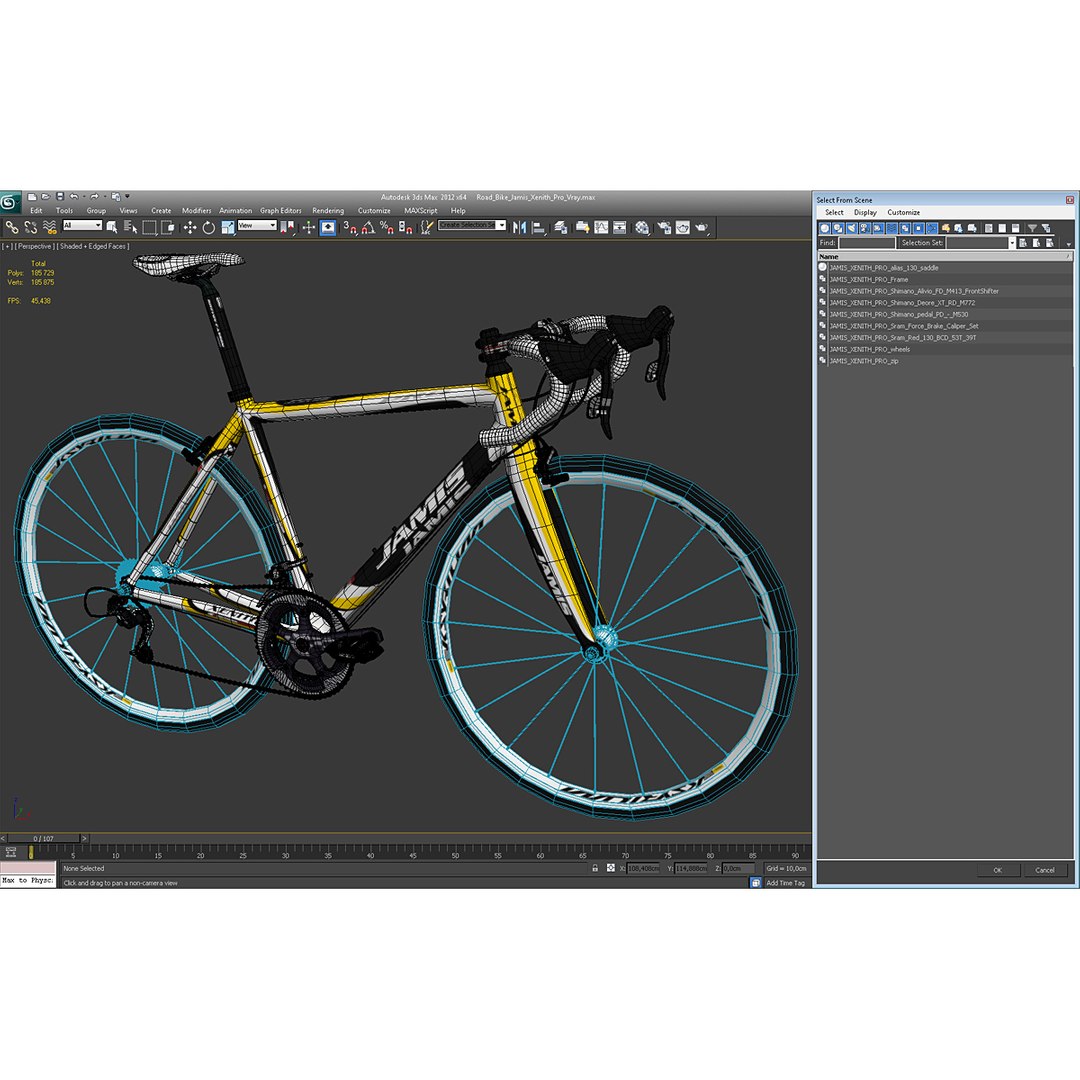Click Cancel in Select From Scene

1045,870
